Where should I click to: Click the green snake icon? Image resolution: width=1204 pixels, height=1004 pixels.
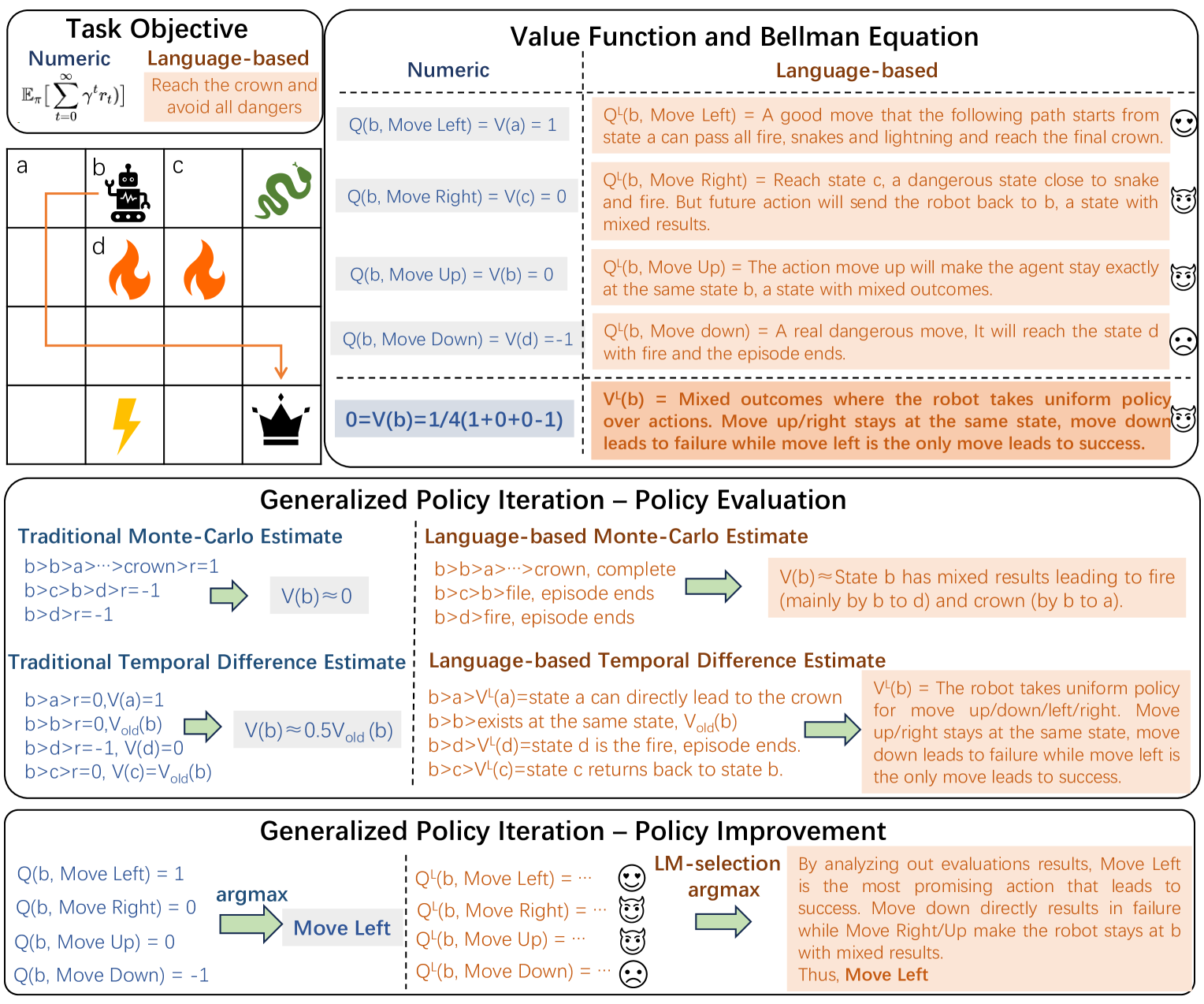(x=283, y=190)
